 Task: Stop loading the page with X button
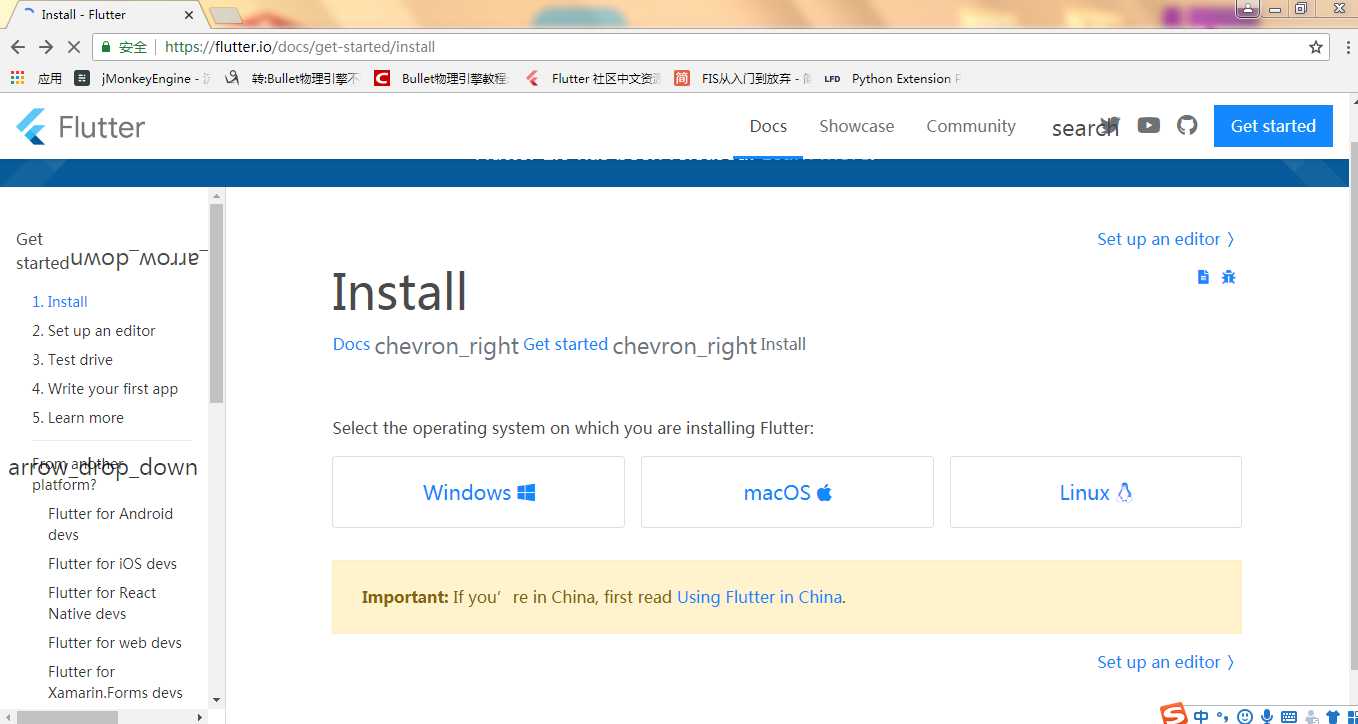tap(74, 47)
